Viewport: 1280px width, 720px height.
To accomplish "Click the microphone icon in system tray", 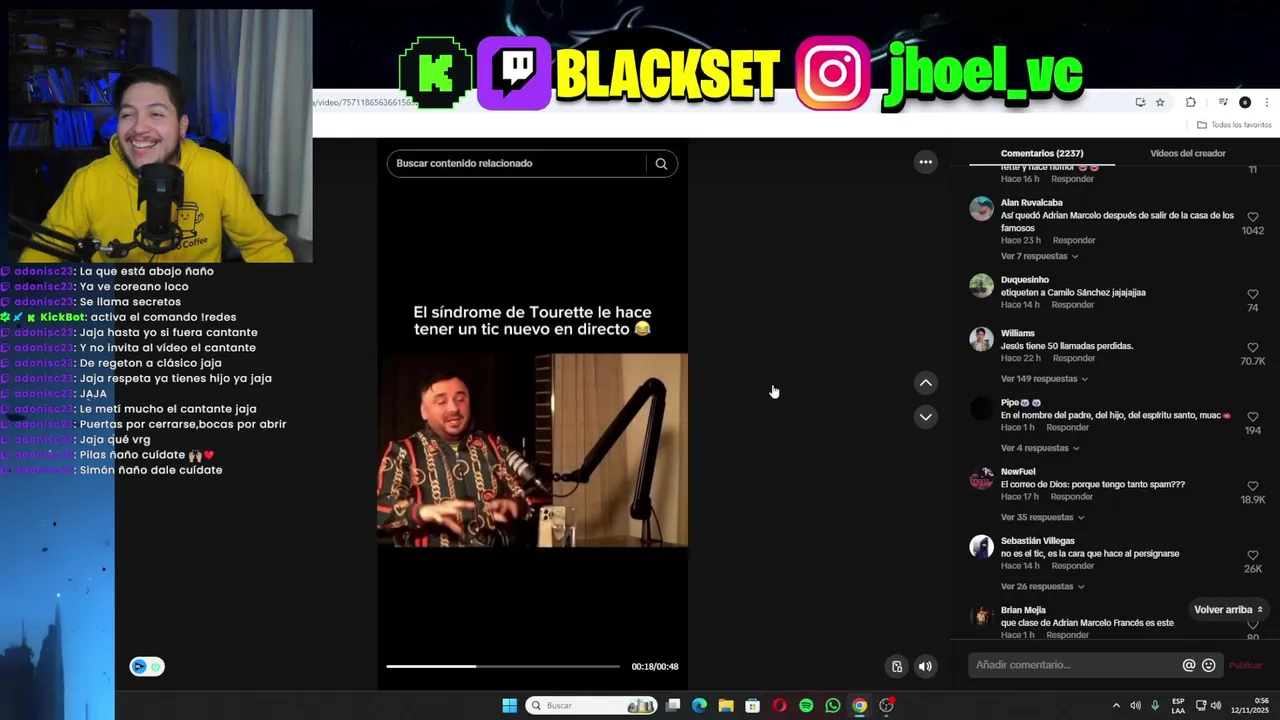I will [x=1155, y=706].
